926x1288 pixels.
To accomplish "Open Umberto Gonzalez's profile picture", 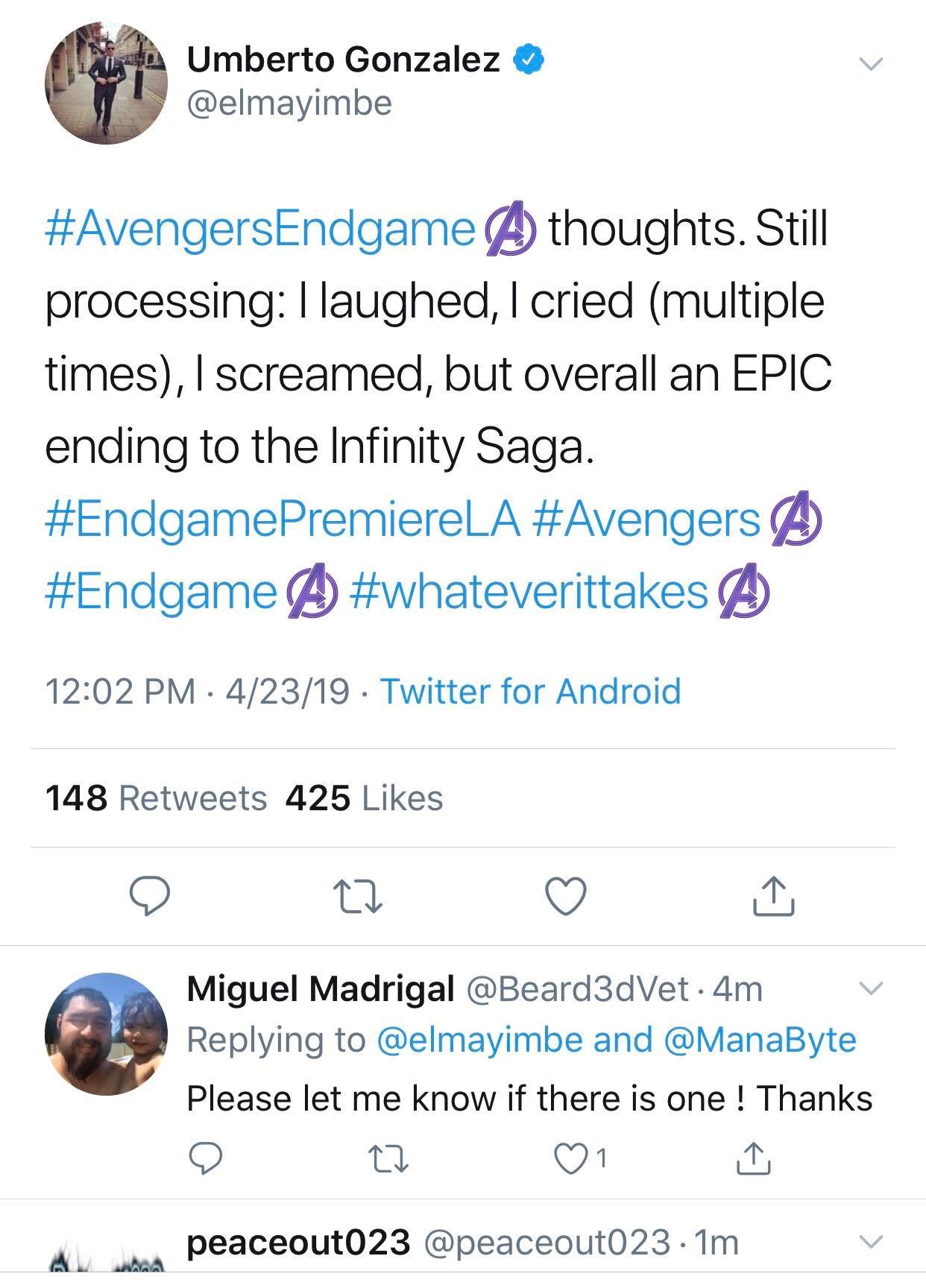I will pyautogui.click(x=106, y=83).
